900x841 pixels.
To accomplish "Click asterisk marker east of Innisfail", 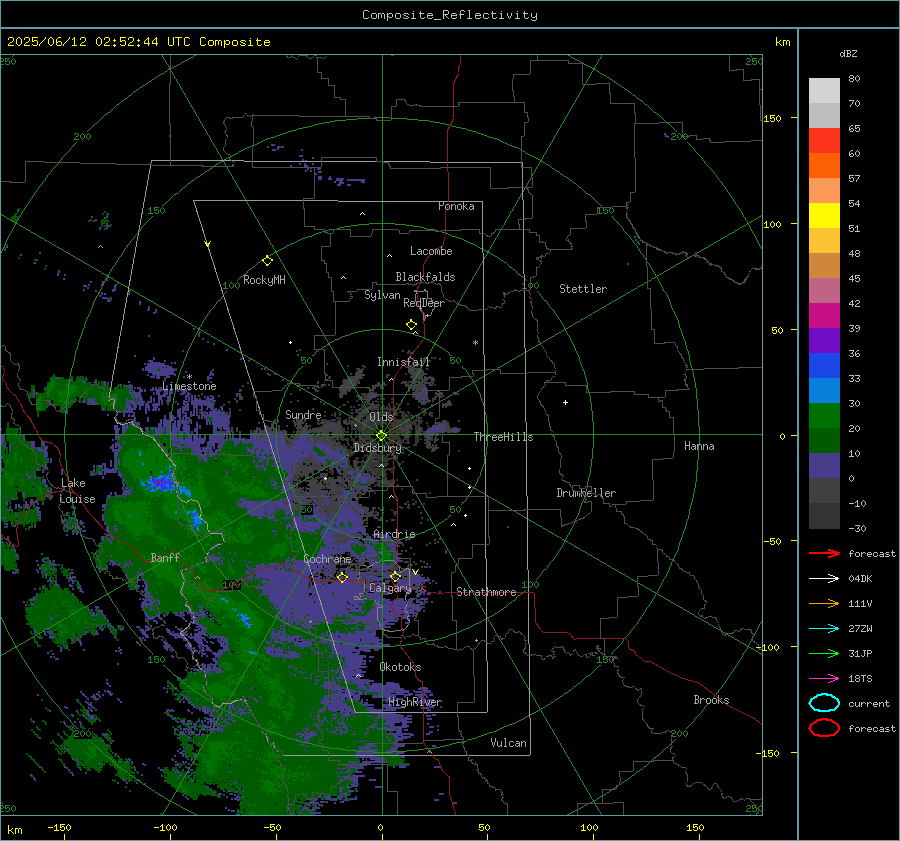I will tap(475, 343).
